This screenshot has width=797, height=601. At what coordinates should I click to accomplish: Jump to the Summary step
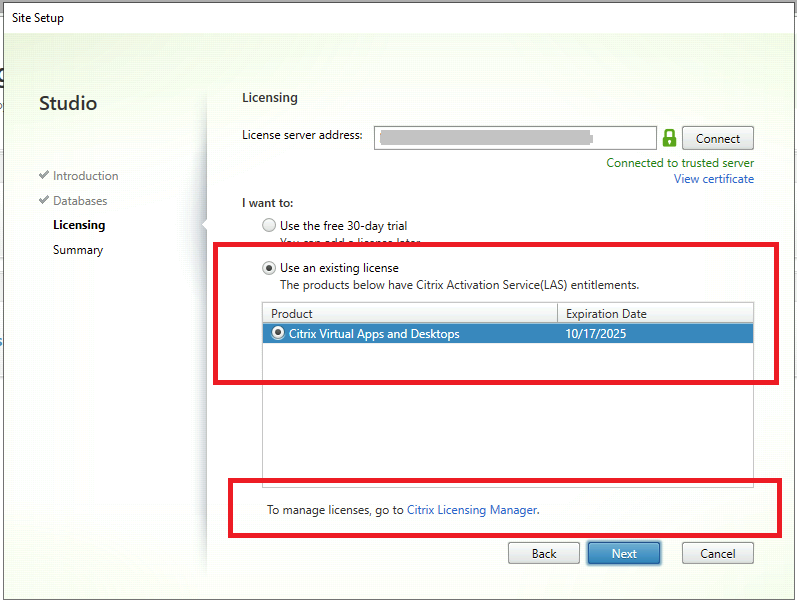(x=78, y=250)
